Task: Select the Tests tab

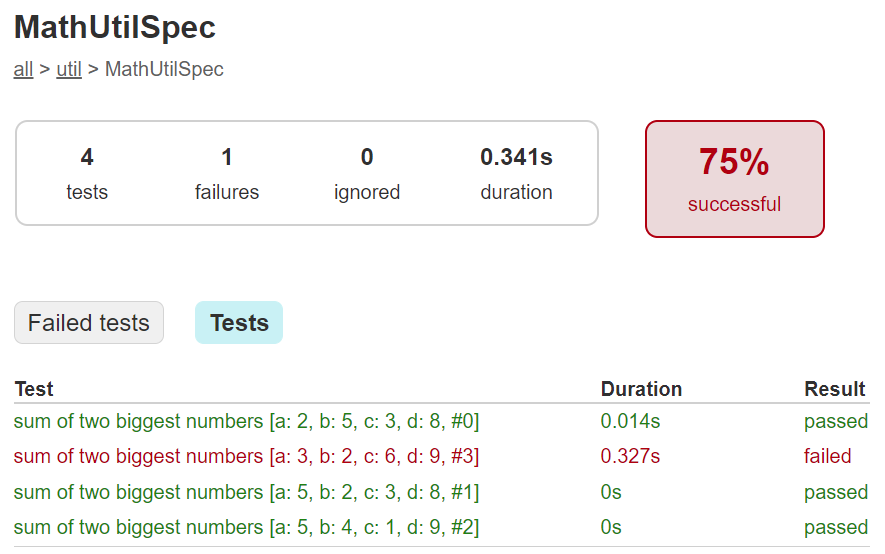Action: pyautogui.click(x=239, y=323)
